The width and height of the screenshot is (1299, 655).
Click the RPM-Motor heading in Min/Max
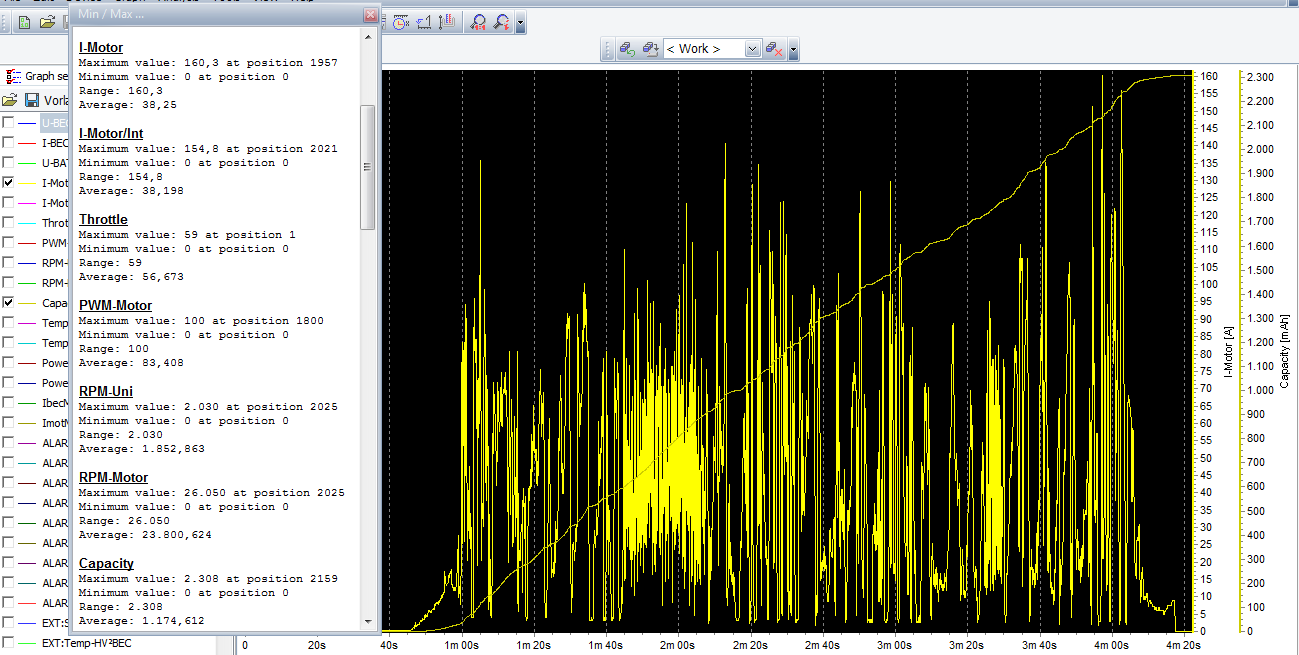(114, 477)
